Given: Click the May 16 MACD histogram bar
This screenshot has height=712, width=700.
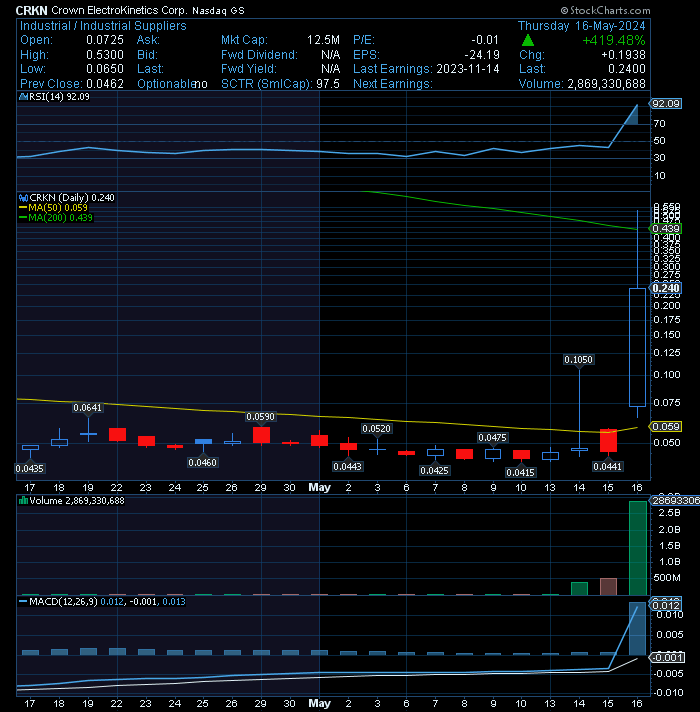Looking at the screenshot, I should click(x=637, y=628).
